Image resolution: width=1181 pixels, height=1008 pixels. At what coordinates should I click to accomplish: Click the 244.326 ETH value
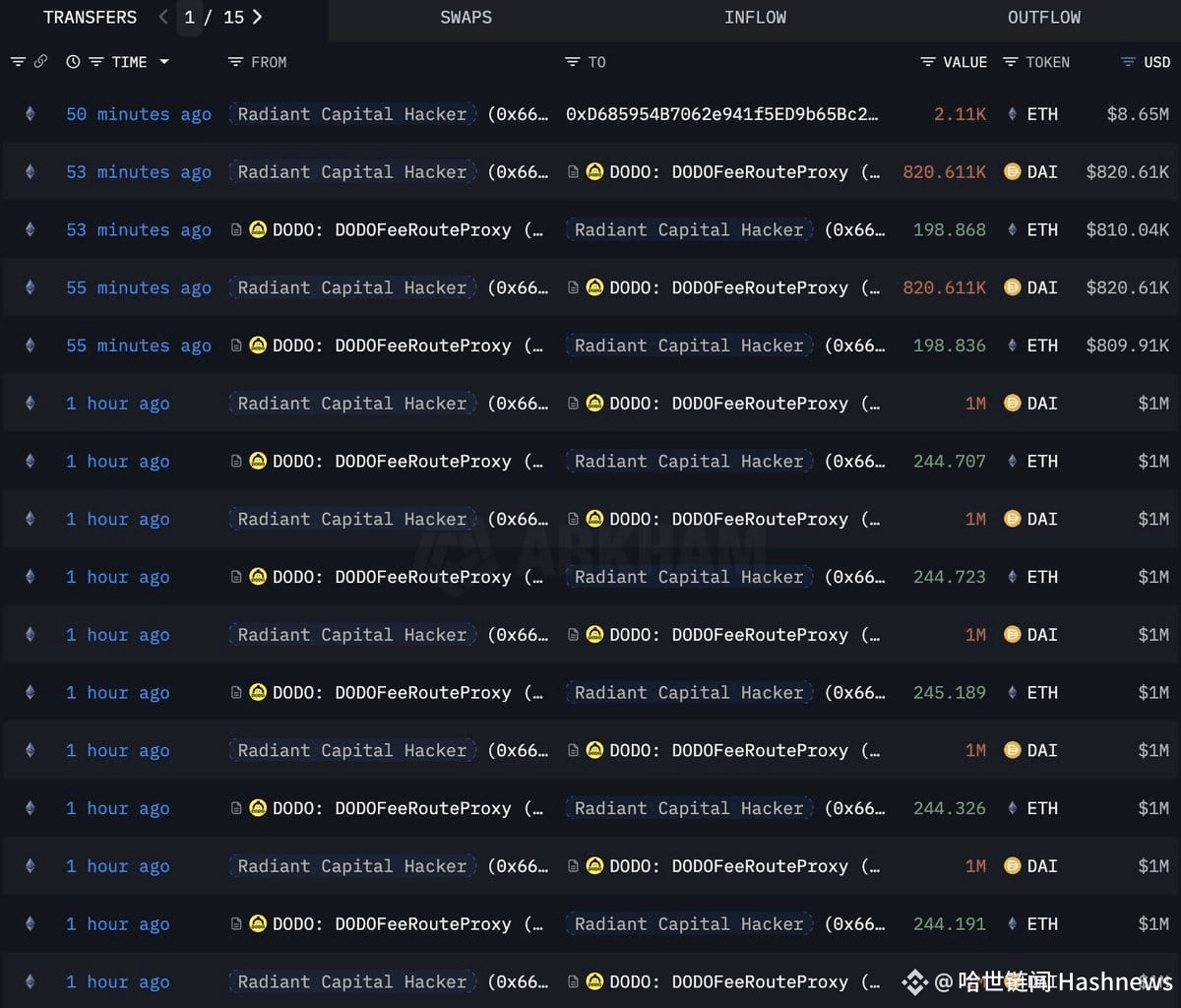coord(949,808)
